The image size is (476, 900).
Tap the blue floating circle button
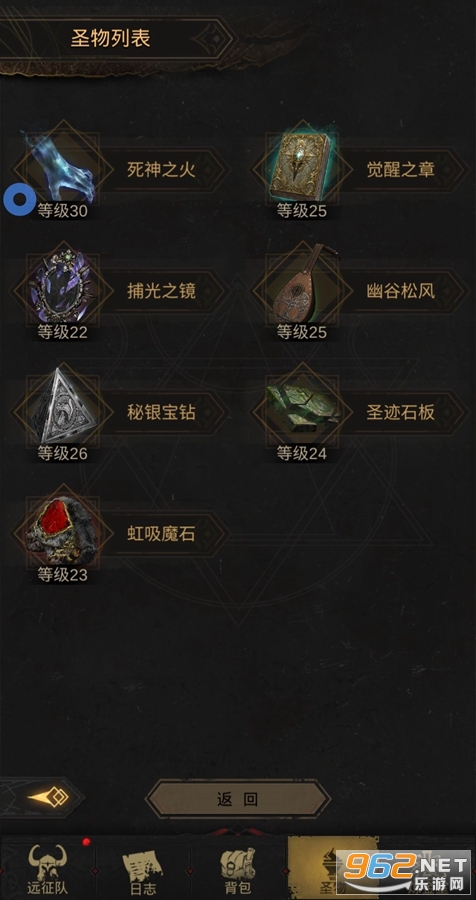[x=20, y=200]
